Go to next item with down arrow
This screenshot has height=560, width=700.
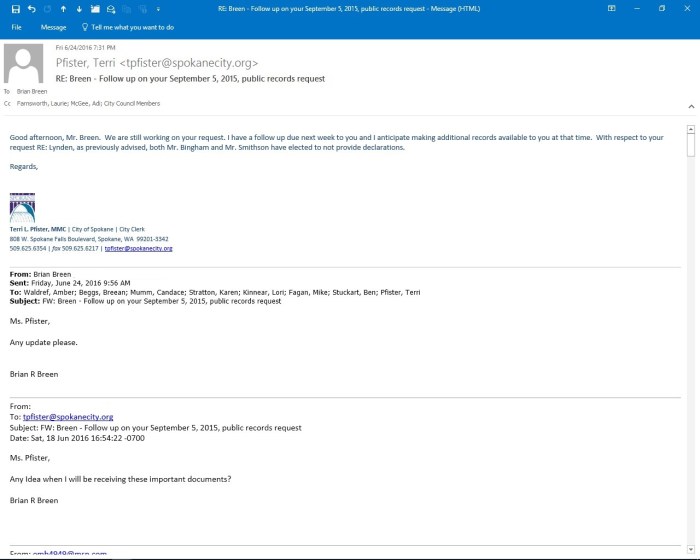(x=78, y=8)
